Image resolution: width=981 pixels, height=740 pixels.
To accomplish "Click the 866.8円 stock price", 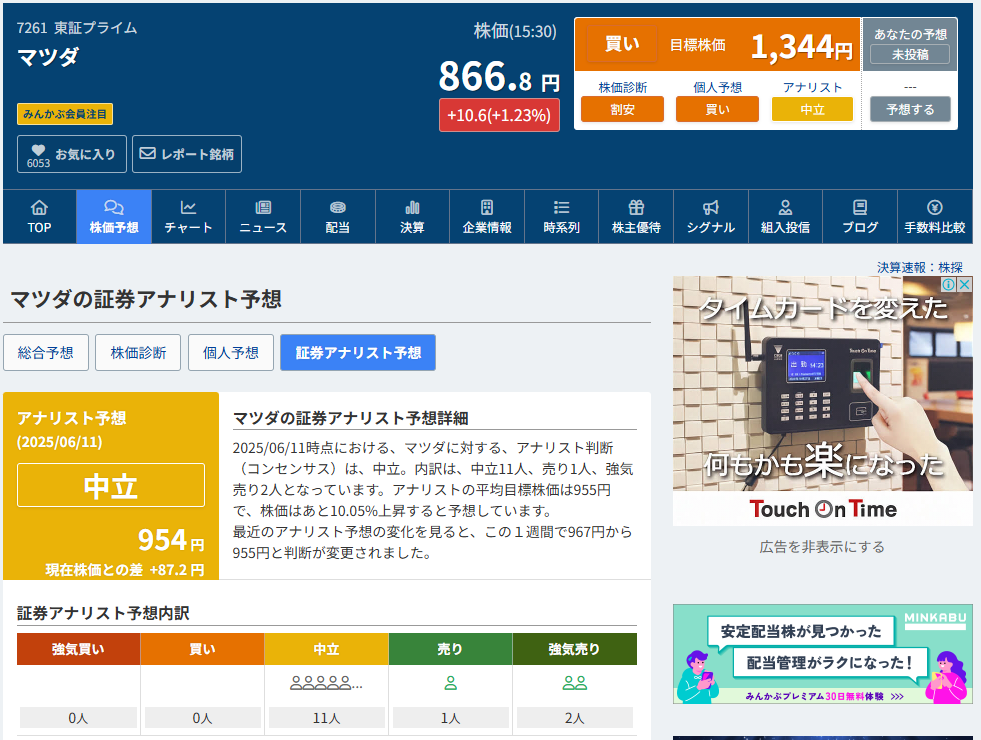I will click(499, 76).
